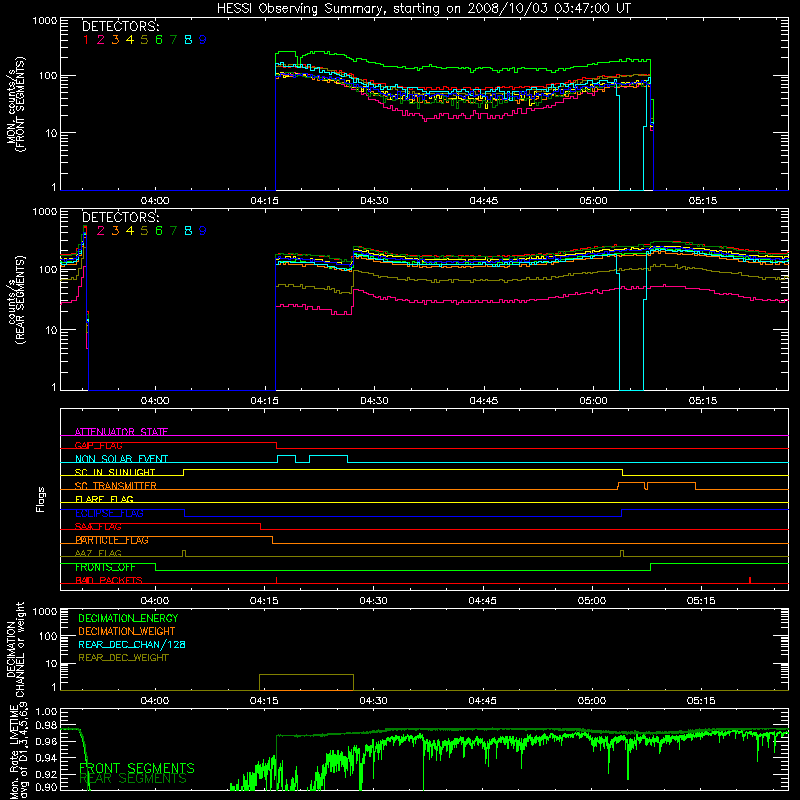Image resolution: width=800 pixels, height=800 pixels.
Task: Click REAR SEGMENTS label in livetime plot
Action: tap(133, 779)
